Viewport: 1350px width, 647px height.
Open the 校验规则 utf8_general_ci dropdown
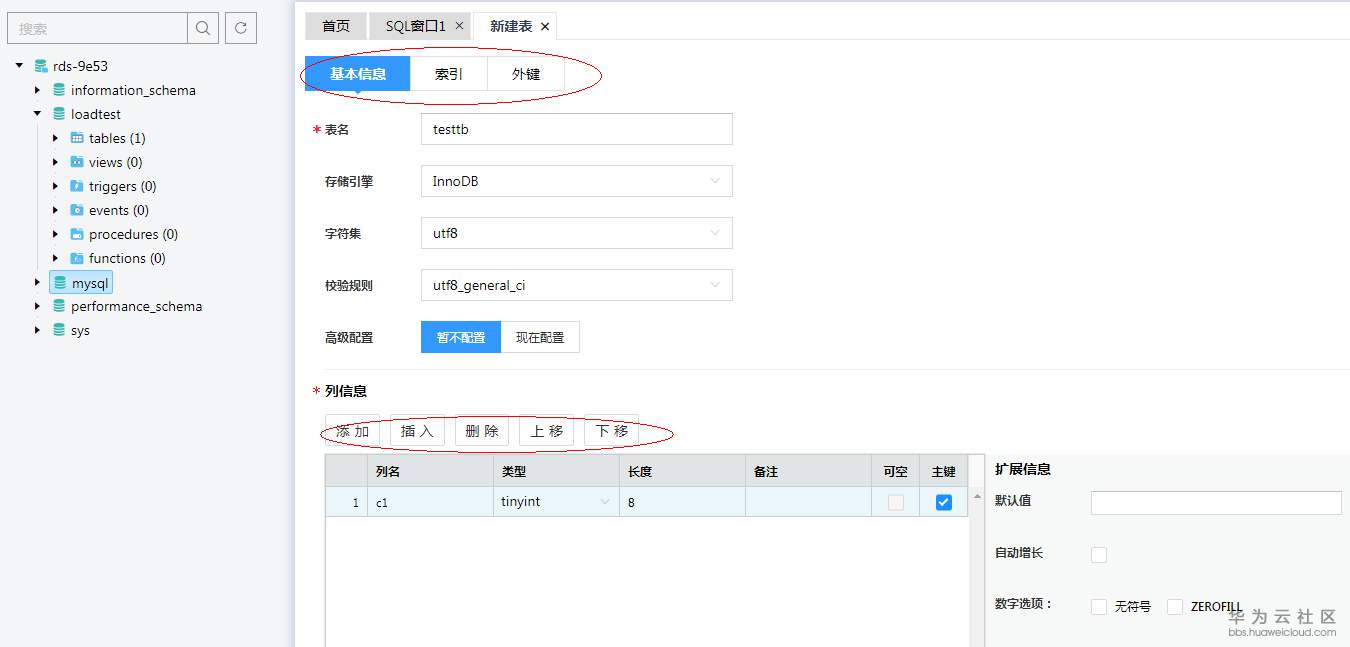pos(577,285)
